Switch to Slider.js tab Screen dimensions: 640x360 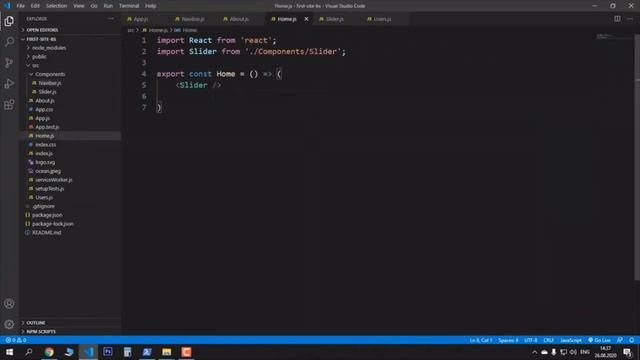pos(335,19)
